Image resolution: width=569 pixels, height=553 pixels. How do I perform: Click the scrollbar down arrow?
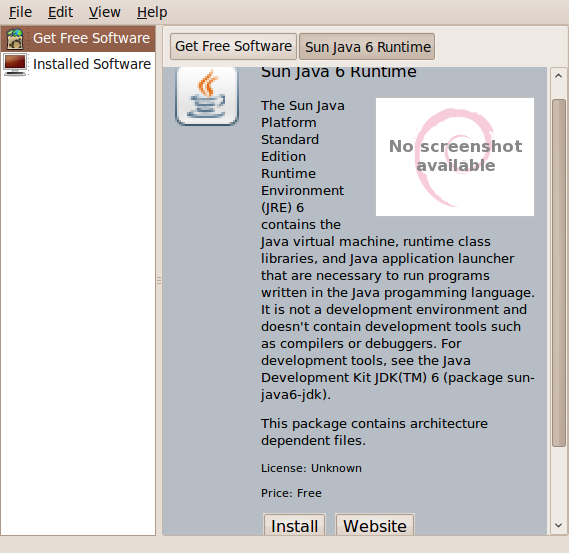pos(558,525)
